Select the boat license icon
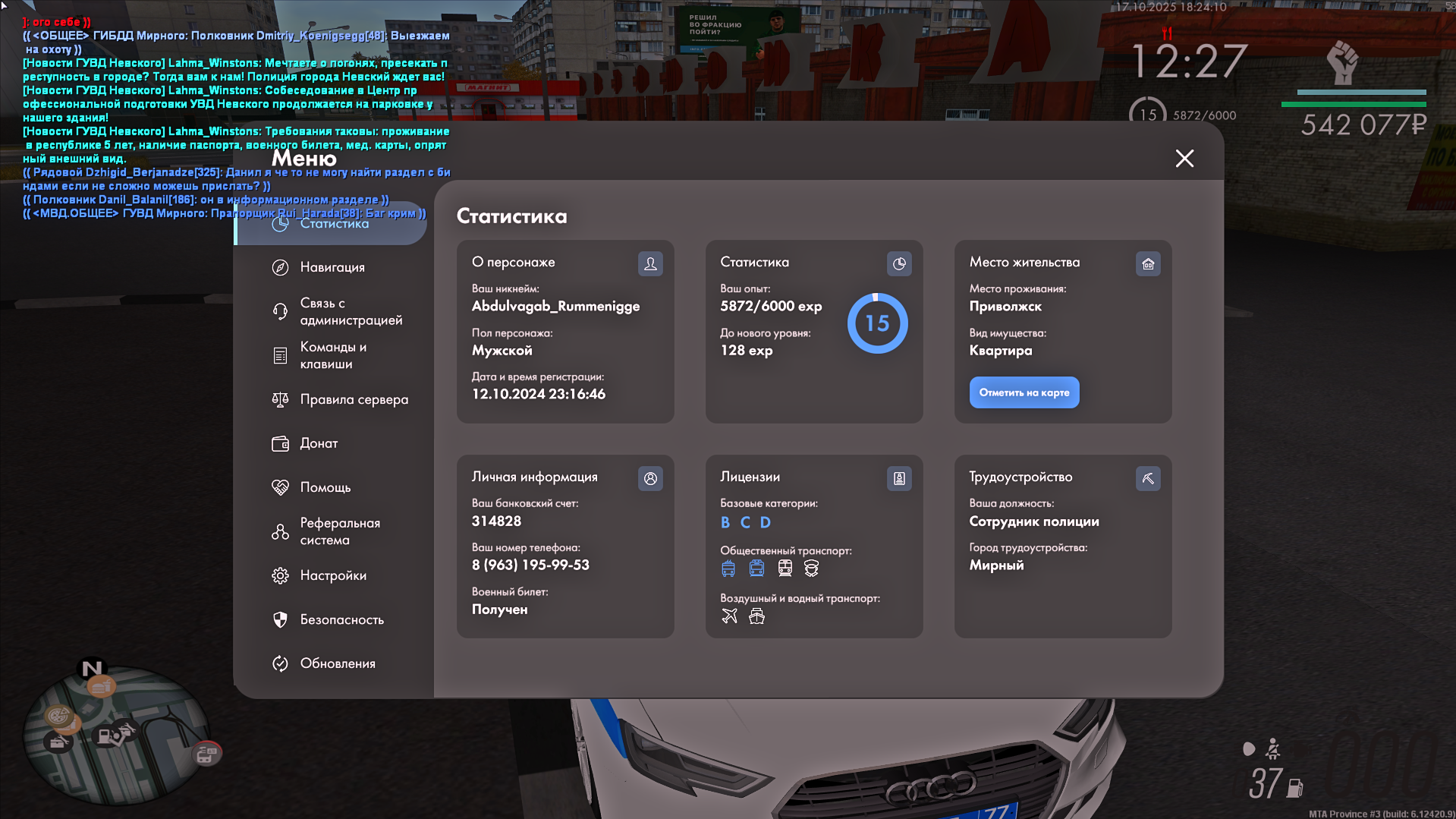Screen dimensions: 1456x819 point(756,616)
